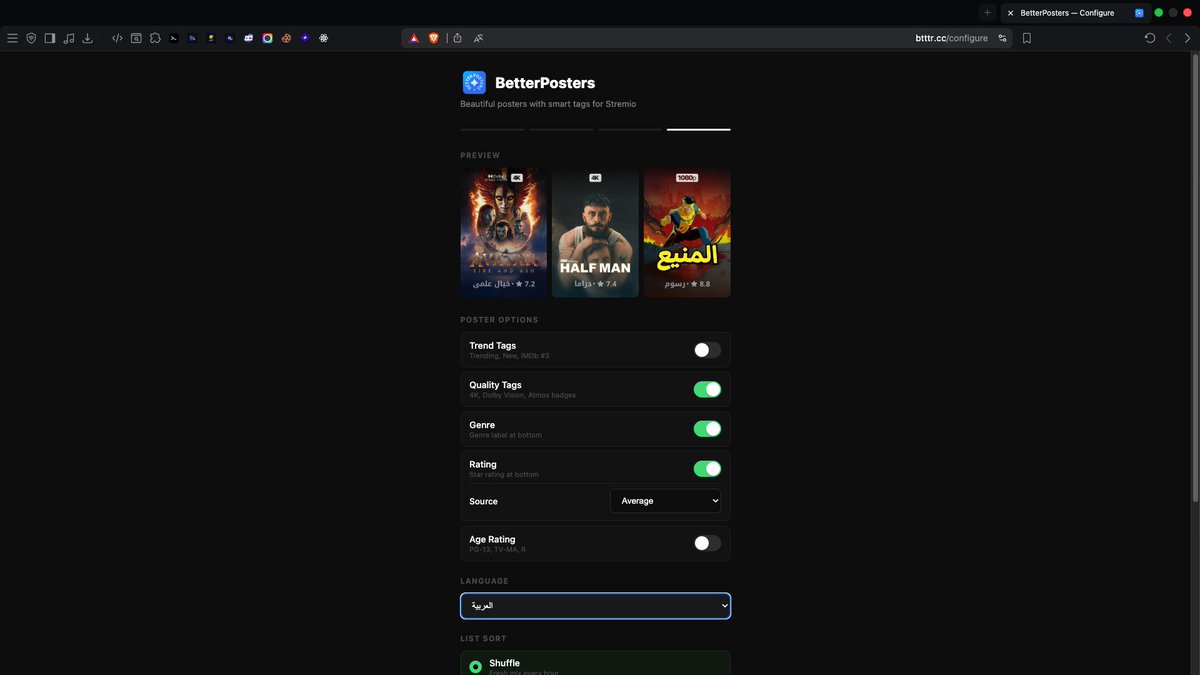
Task: Go back with the left chevron
Action: point(1169,38)
